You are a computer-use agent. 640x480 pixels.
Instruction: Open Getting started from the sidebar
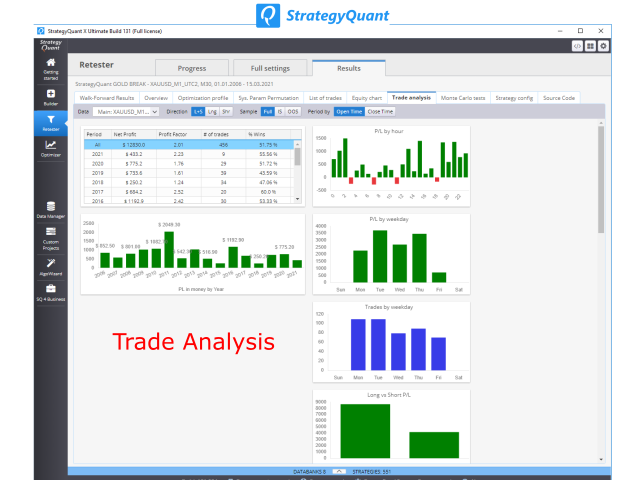[51, 69]
